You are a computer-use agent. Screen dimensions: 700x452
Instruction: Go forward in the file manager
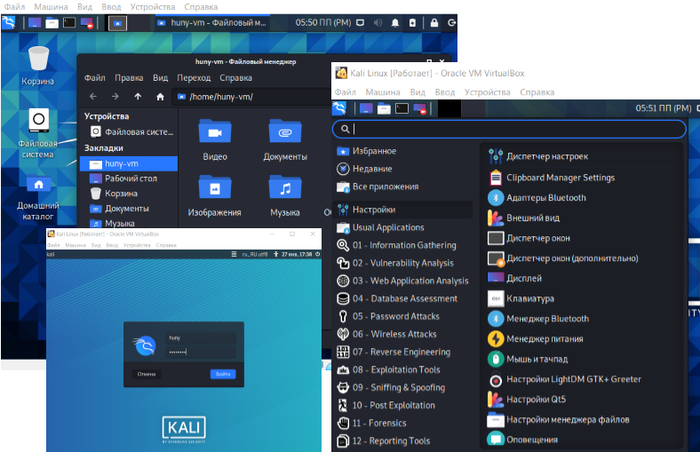point(115,96)
